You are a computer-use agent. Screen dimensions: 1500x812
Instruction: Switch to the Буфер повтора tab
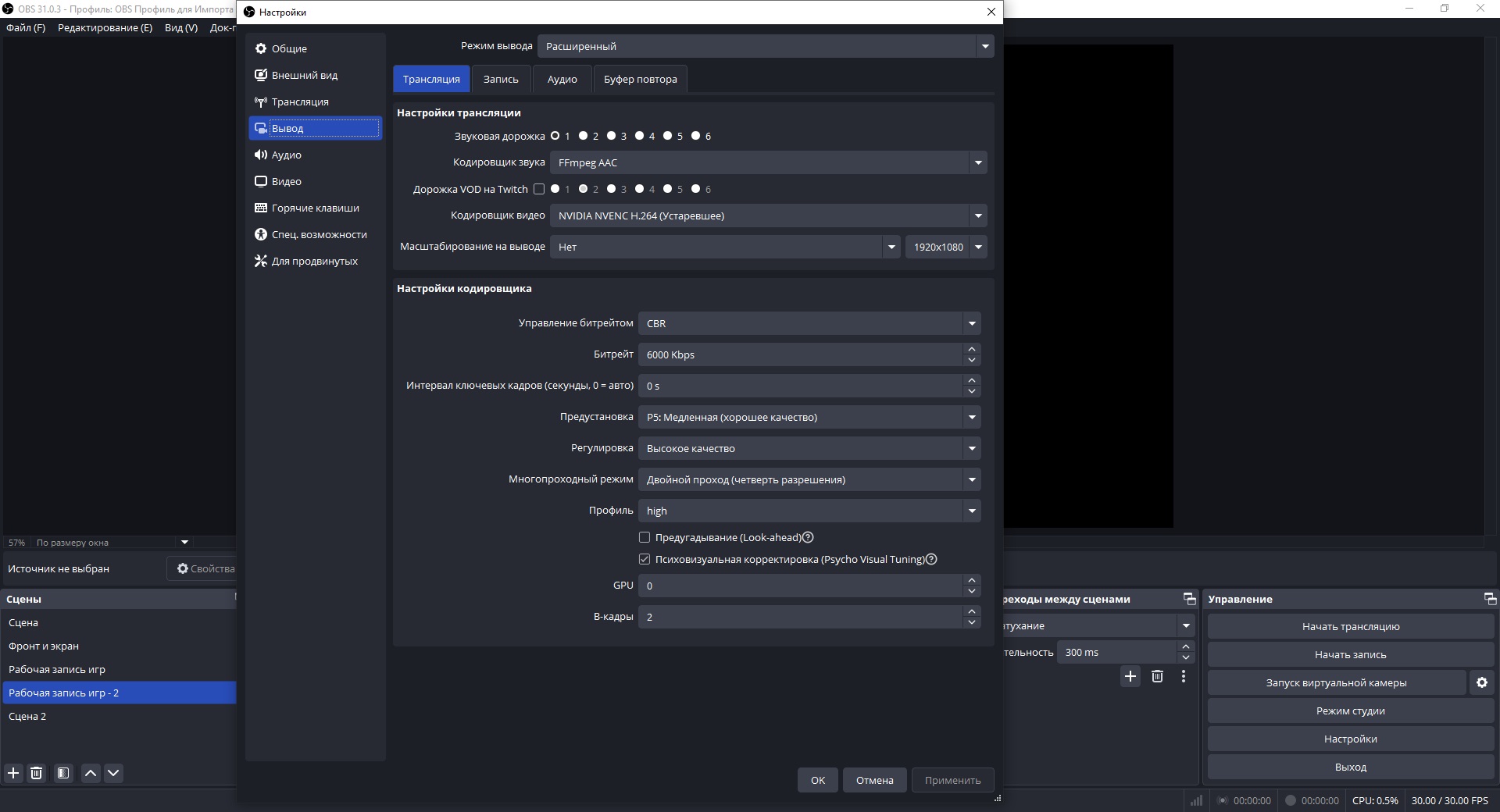[641, 79]
